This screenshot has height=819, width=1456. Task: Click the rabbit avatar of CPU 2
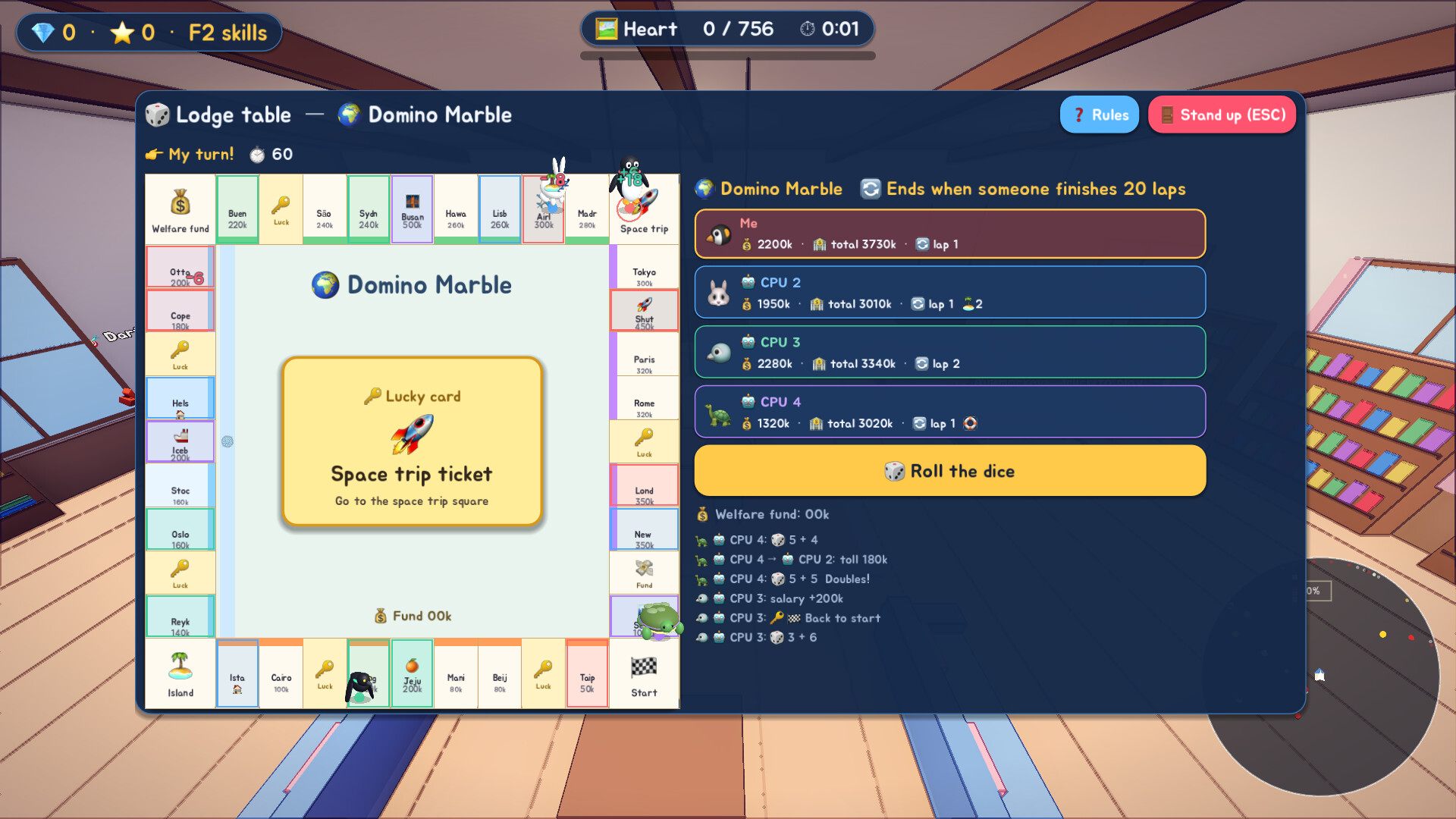coord(718,293)
